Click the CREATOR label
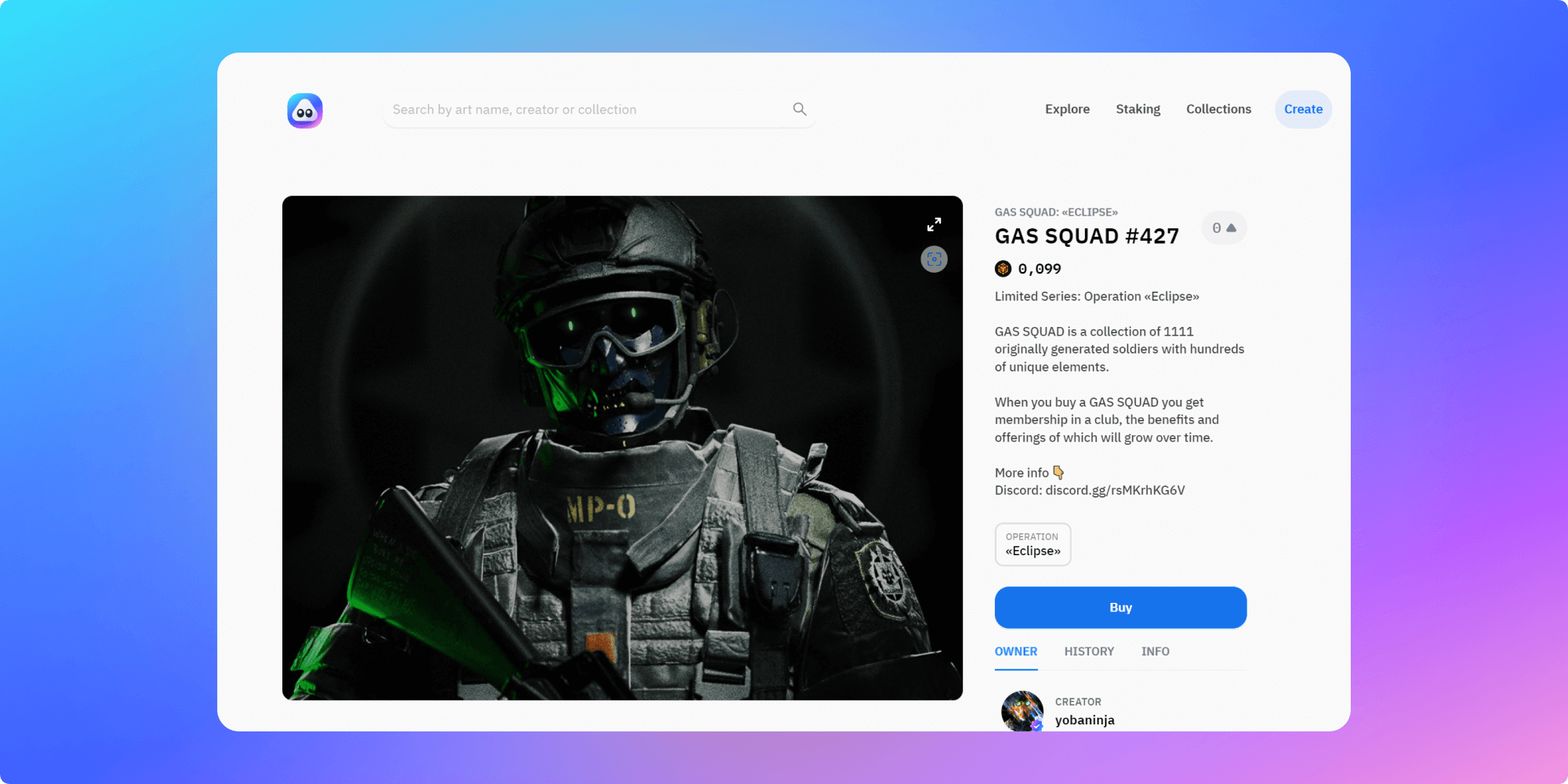 coord(1078,702)
